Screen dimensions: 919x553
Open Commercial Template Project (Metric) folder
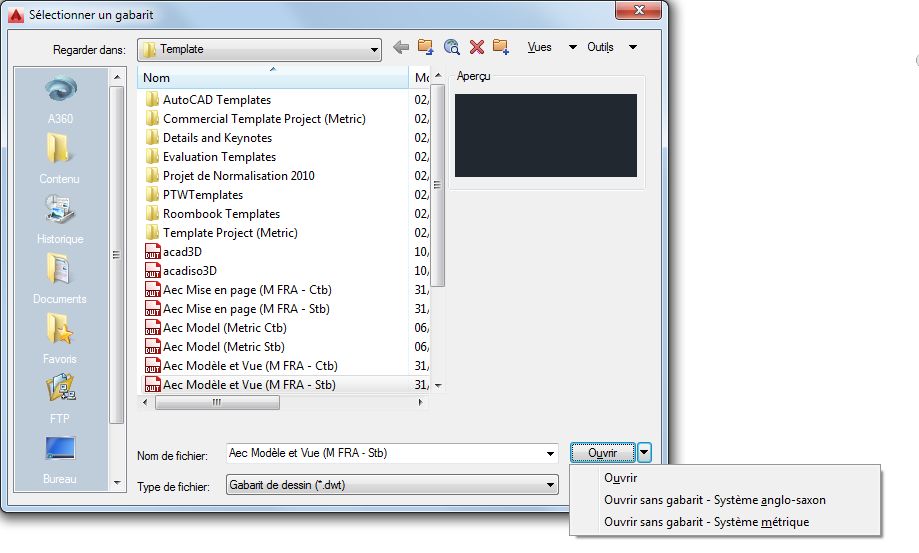[x=255, y=119]
